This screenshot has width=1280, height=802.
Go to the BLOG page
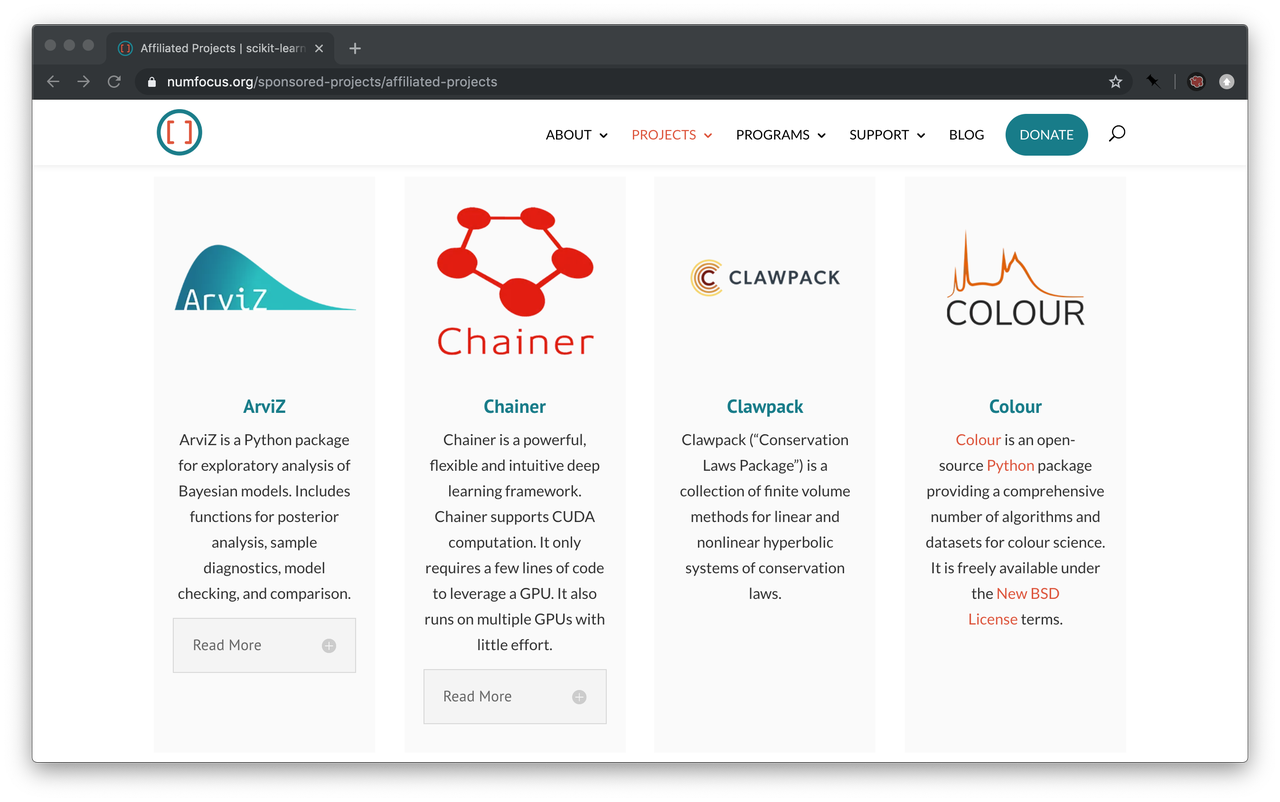966,134
